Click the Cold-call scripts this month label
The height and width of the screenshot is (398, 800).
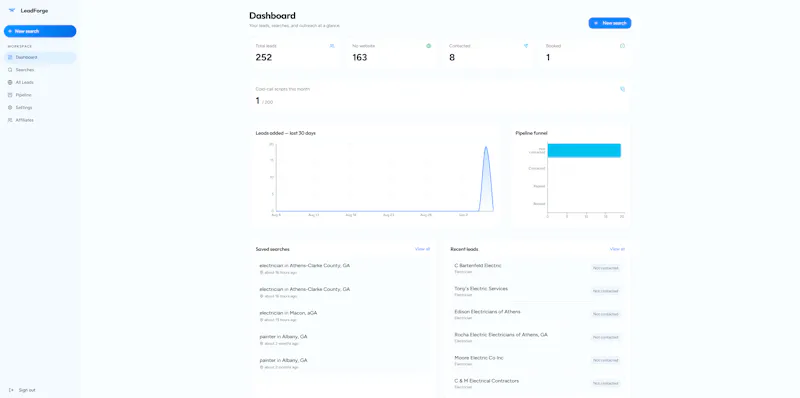(283, 89)
